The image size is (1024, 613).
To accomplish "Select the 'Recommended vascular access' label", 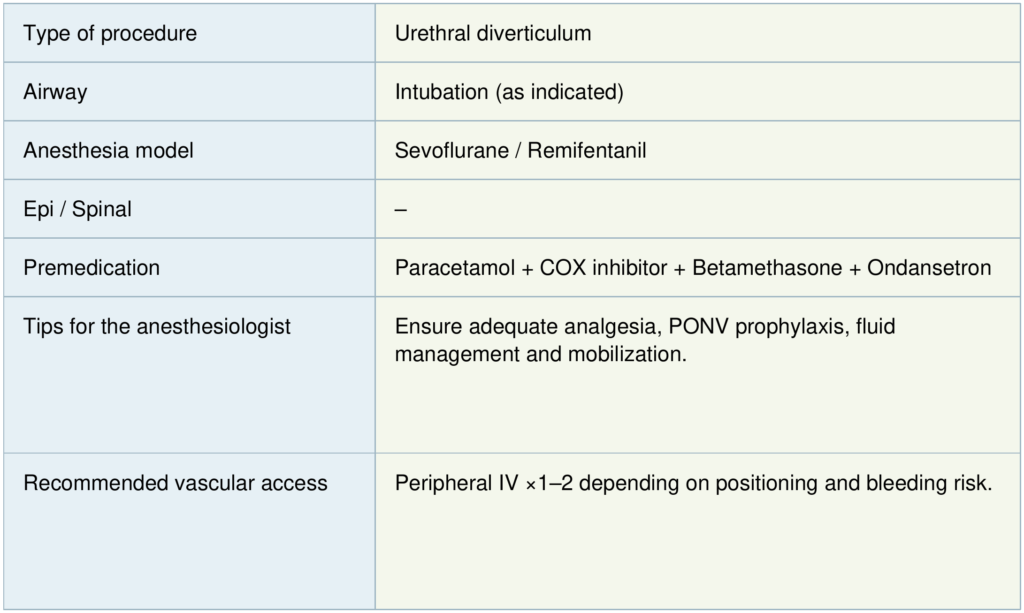I will click(x=175, y=484).
